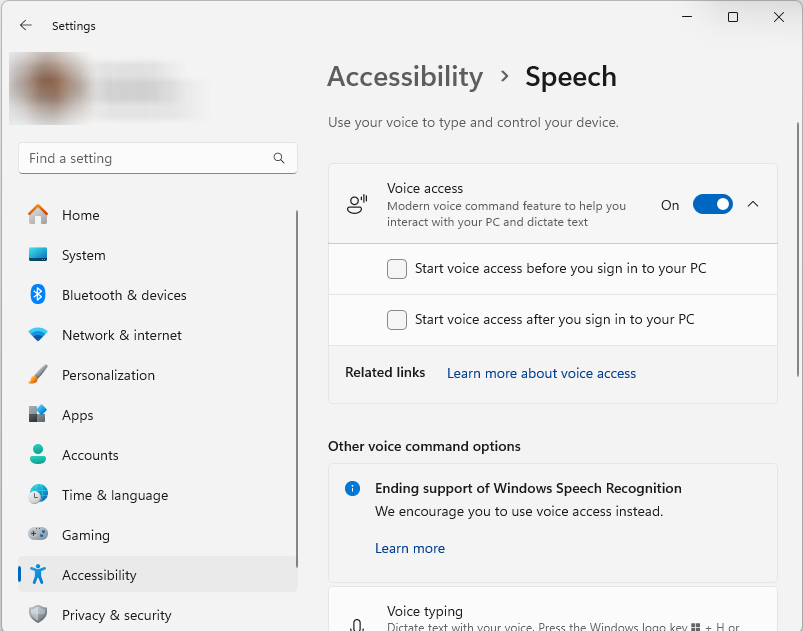Viewport: 803px width, 631px height.
Task: Click the Bluetooth symbol icon
Action: (x=38, y=295)
